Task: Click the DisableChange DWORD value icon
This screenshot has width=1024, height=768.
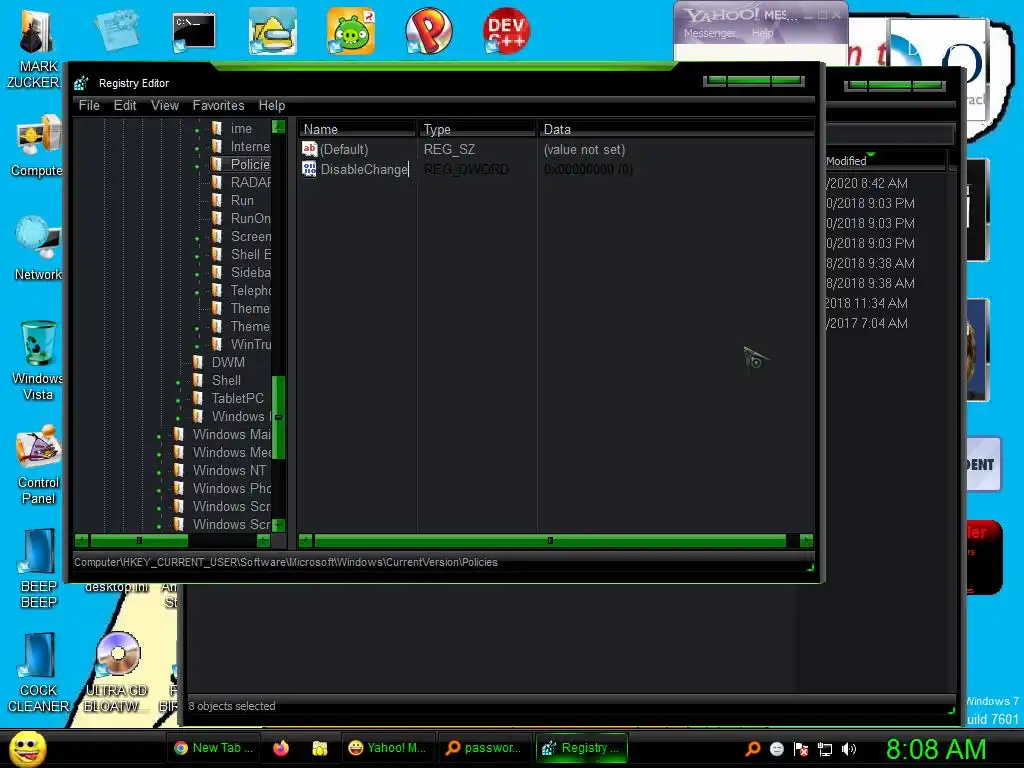Action: [x=310, y=169]
